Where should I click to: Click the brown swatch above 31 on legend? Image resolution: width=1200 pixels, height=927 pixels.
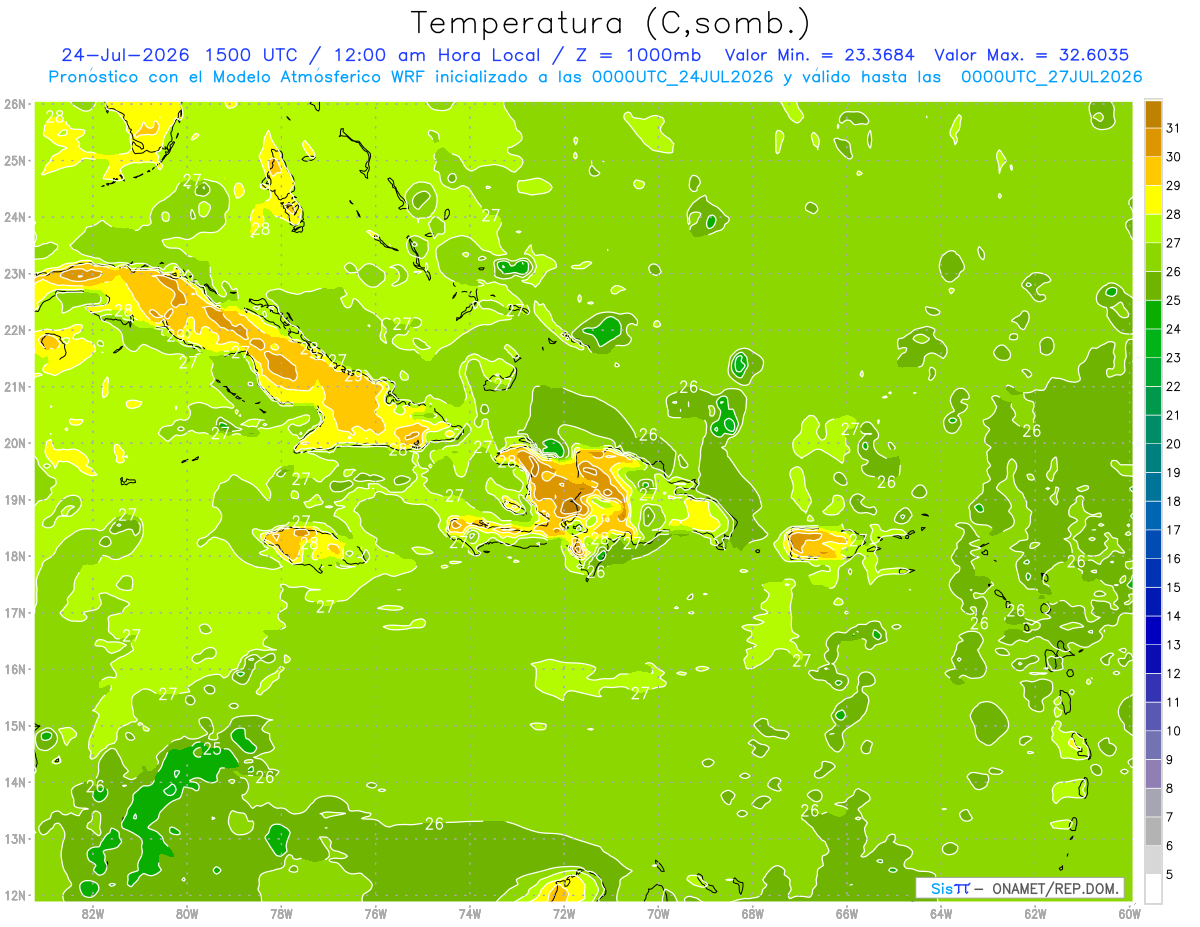(1153, 114)
